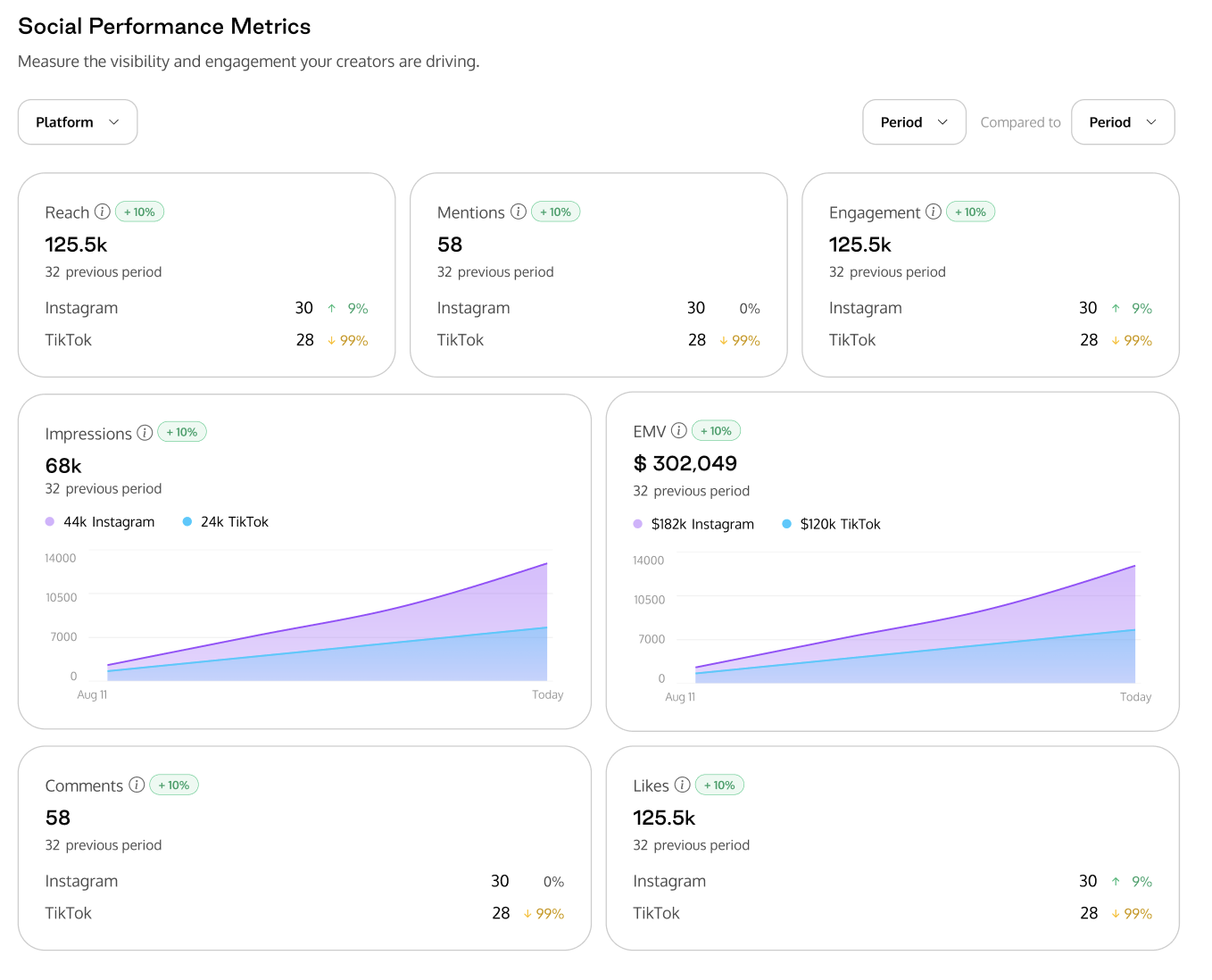
Task: Click the Reach value 125.5k
Action: click(x=77, y=245)
